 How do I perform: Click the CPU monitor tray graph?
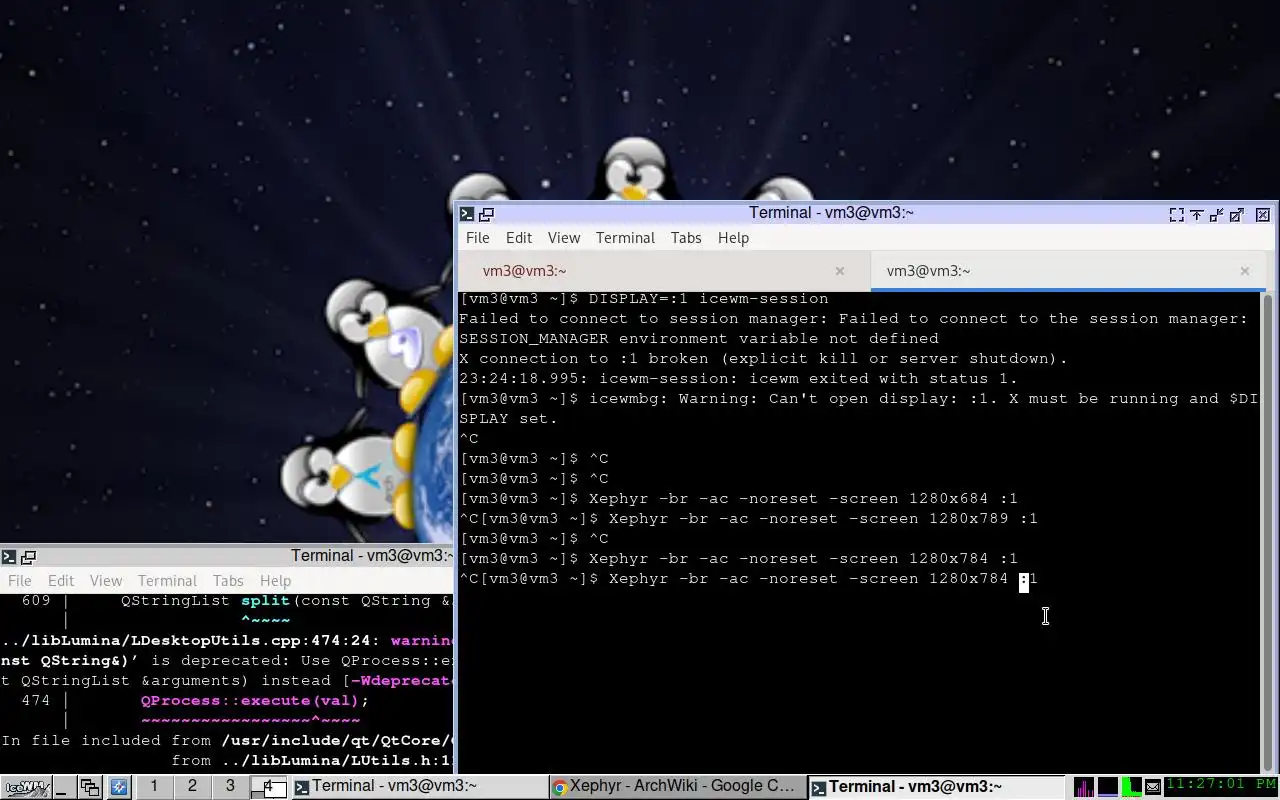pos(1084,787)
